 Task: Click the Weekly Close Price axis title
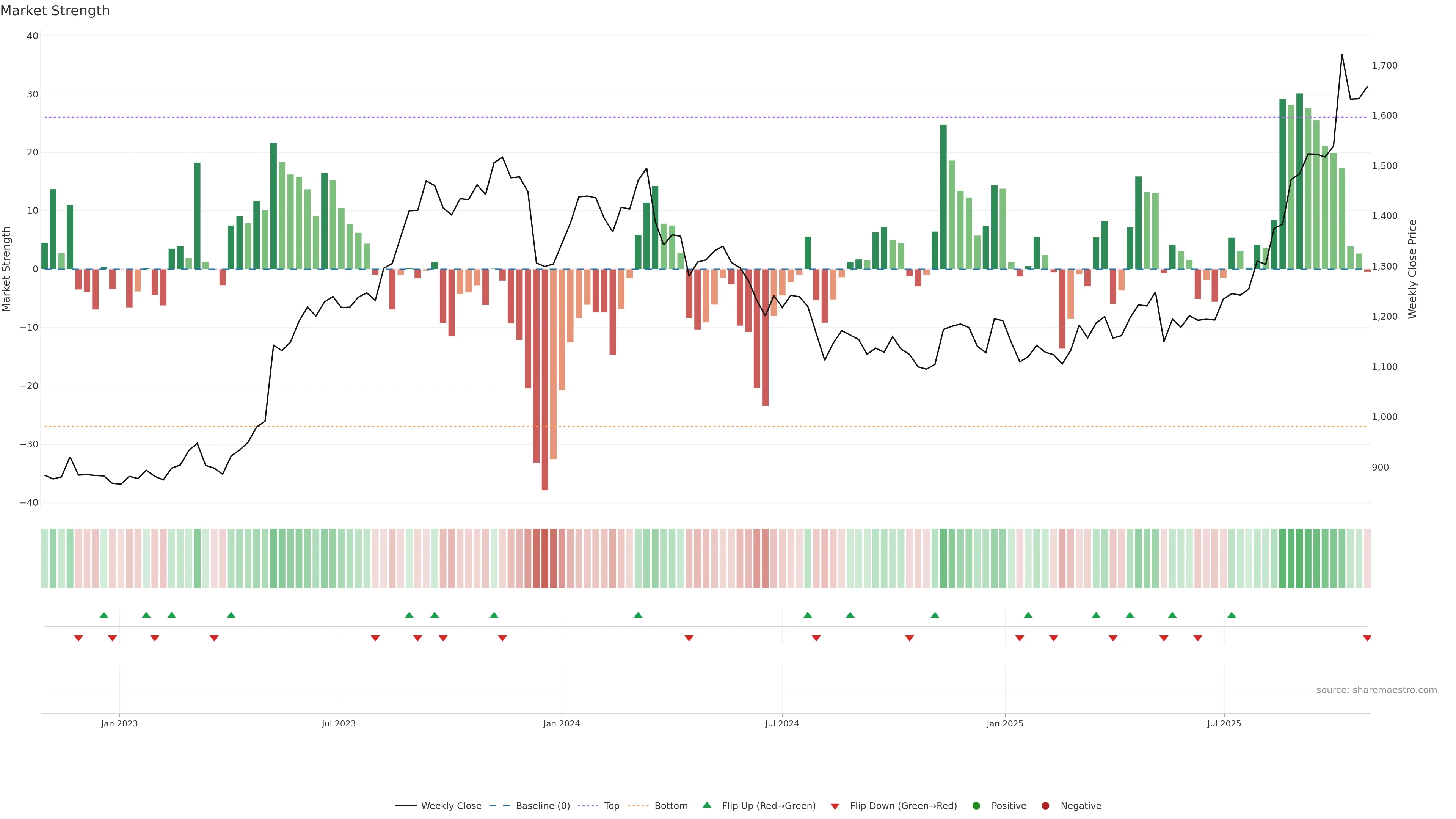[x=1412, y=269]
